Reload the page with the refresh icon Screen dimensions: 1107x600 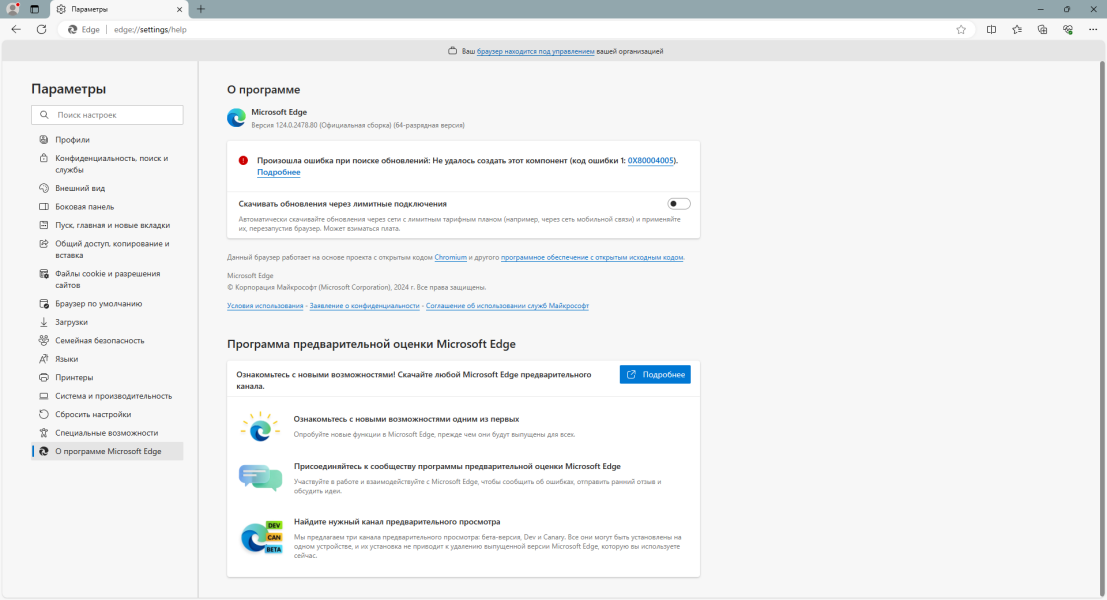42,30
